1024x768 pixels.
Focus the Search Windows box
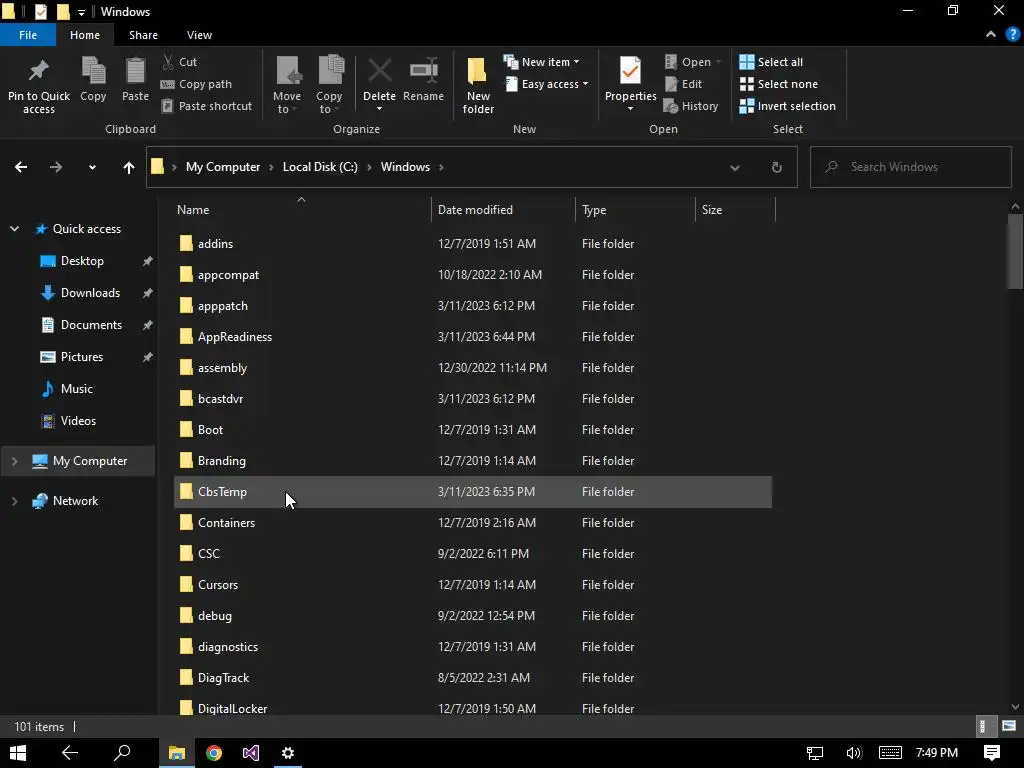pyautogui.click(x=910, y=167)
